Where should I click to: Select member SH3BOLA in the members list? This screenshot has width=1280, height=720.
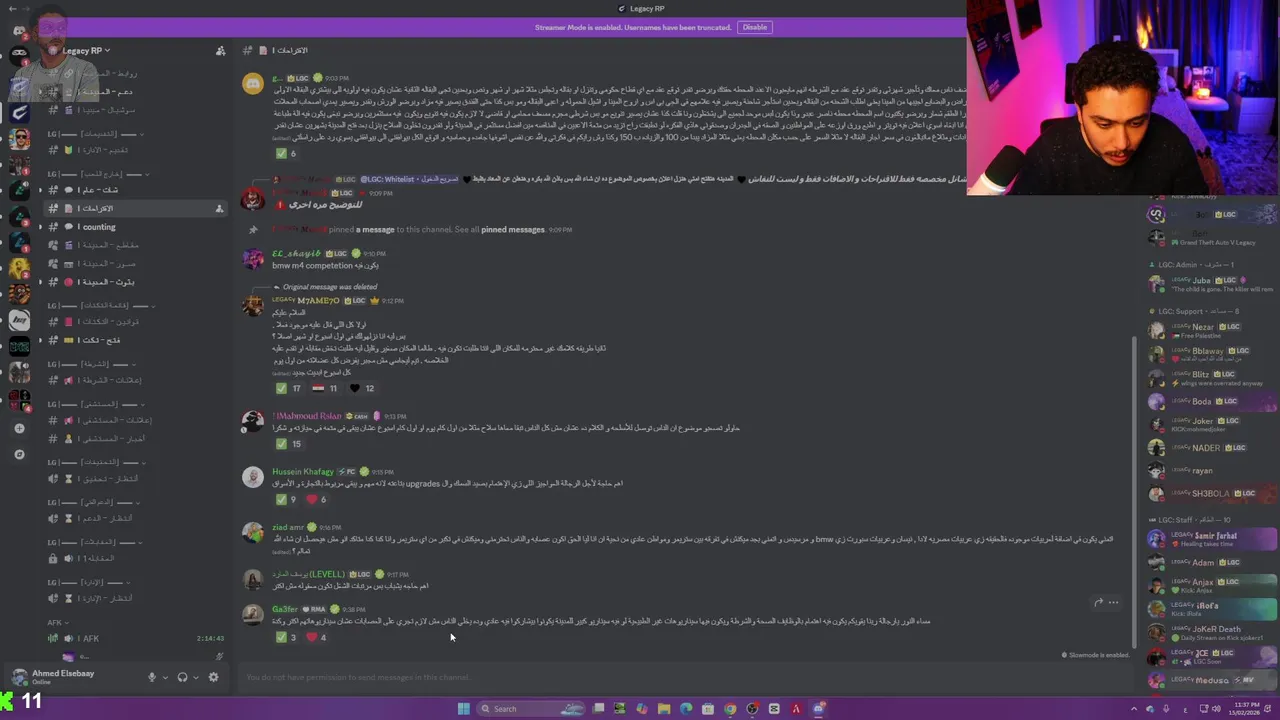pyautogui.click(x=1212, y=493)
